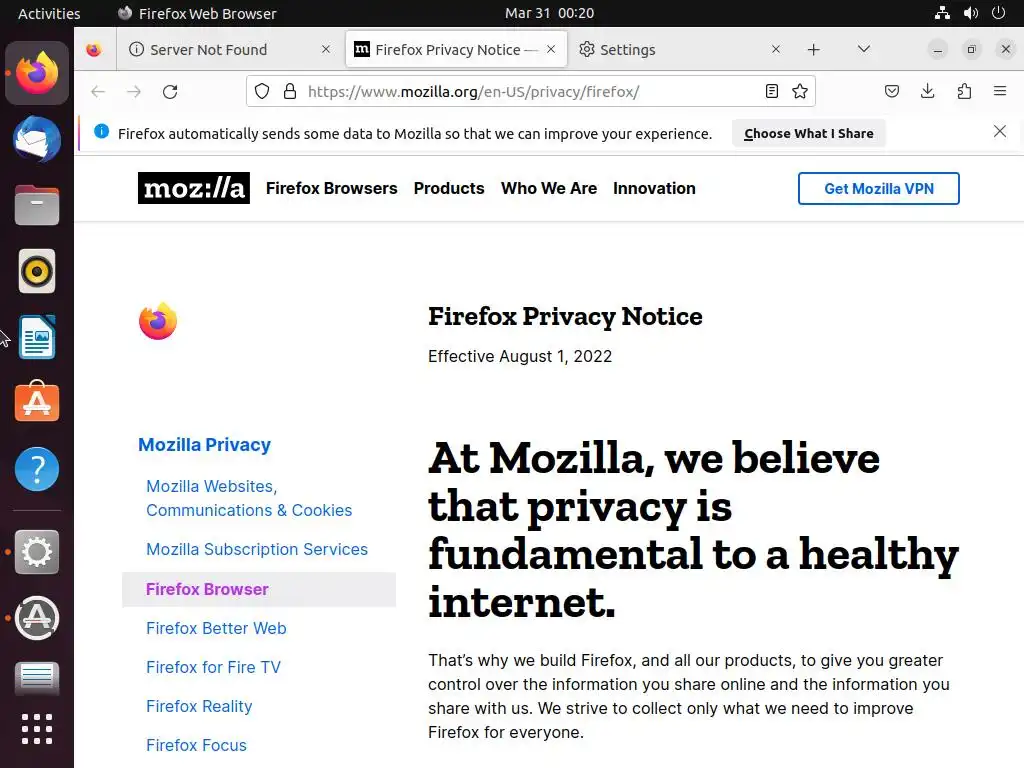Click the Choose What I Share button
The image size is (1024, 768).
pyautogui.click(x=808, y=134)
